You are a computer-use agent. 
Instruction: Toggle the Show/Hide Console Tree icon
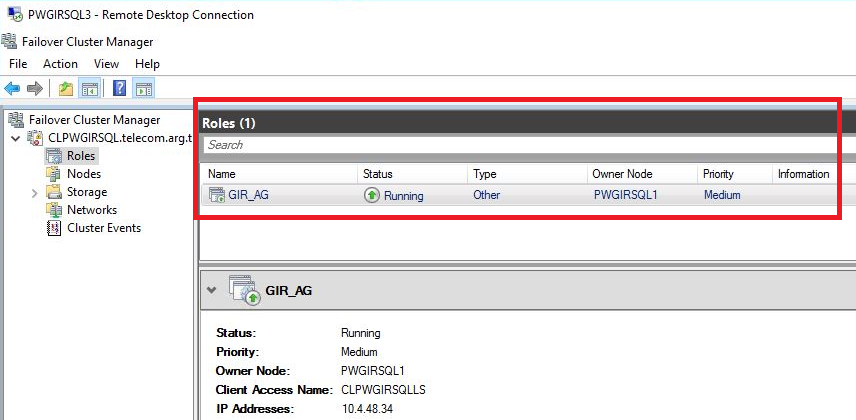coord(89,88)
